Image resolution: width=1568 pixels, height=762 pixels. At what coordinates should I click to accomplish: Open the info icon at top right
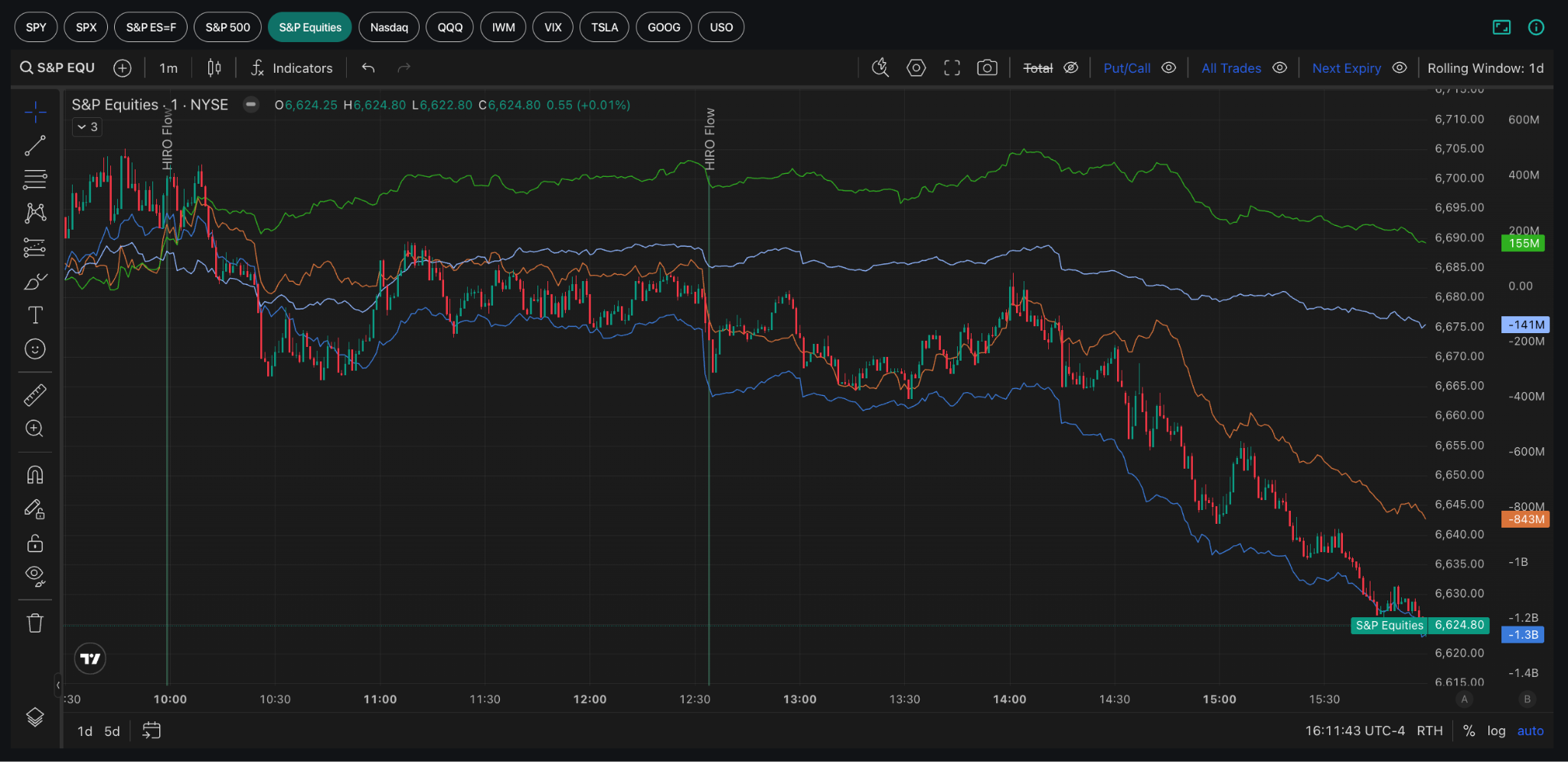click(x=1536, y=28)
